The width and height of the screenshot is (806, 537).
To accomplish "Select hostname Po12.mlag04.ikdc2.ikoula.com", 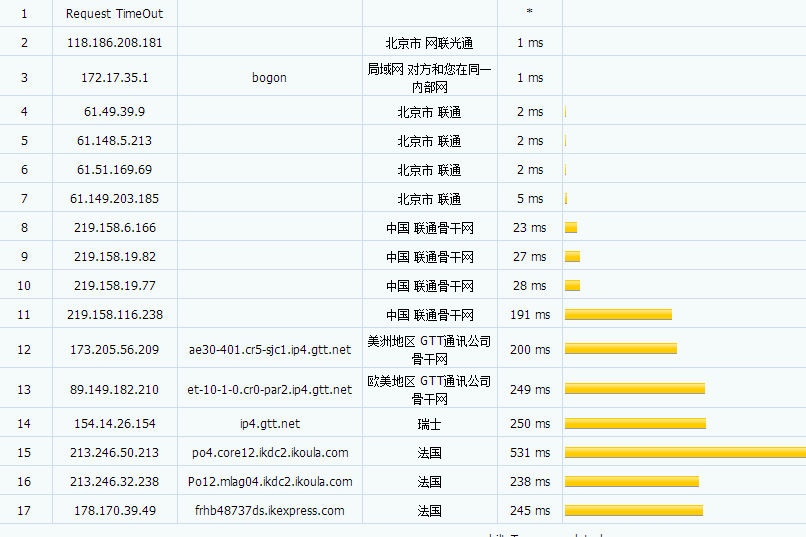I will [269, 482].
